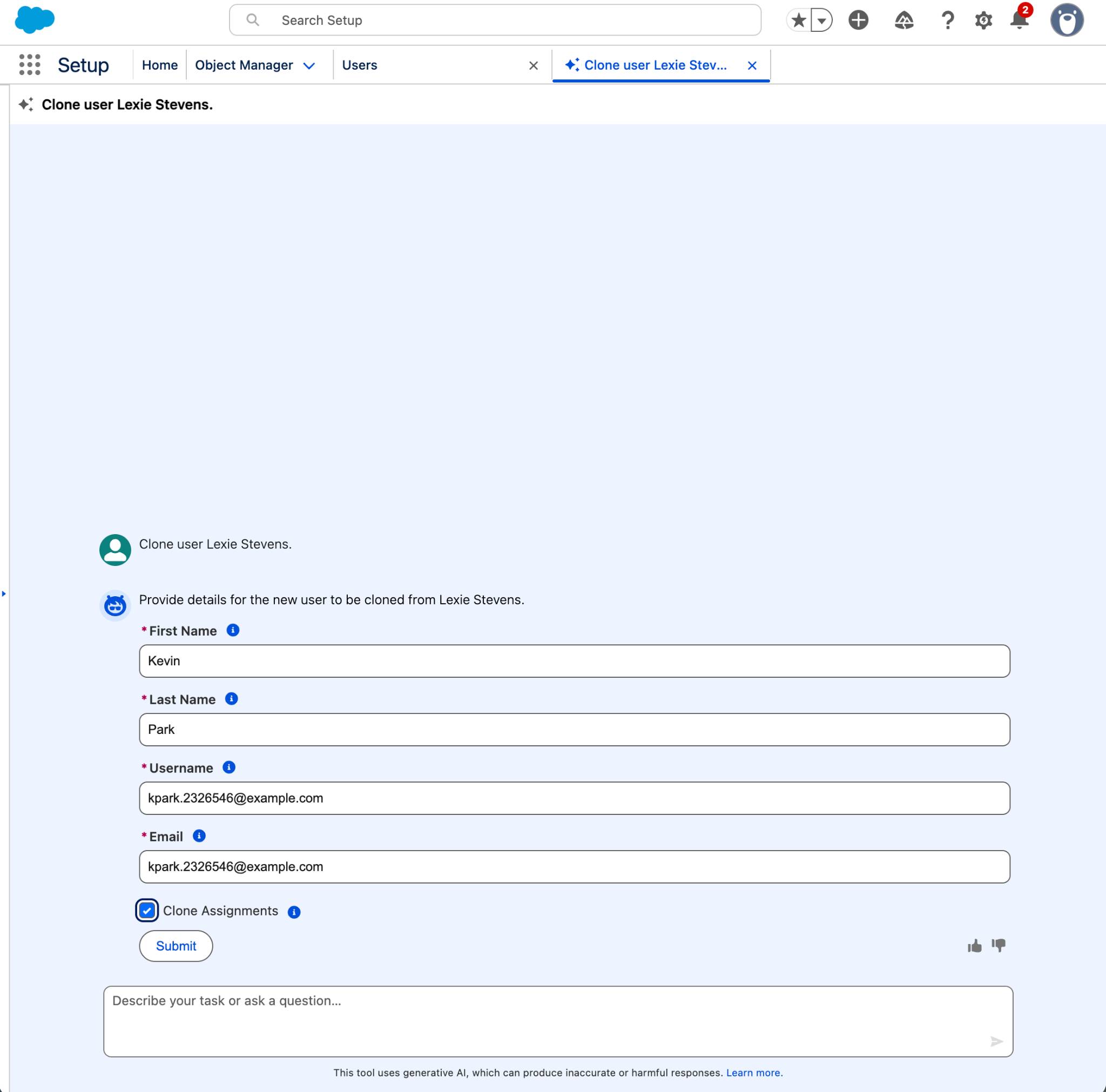Go to the Home tab
The height and width of the screenshot is (1092, 1106).
coord(160,65)
